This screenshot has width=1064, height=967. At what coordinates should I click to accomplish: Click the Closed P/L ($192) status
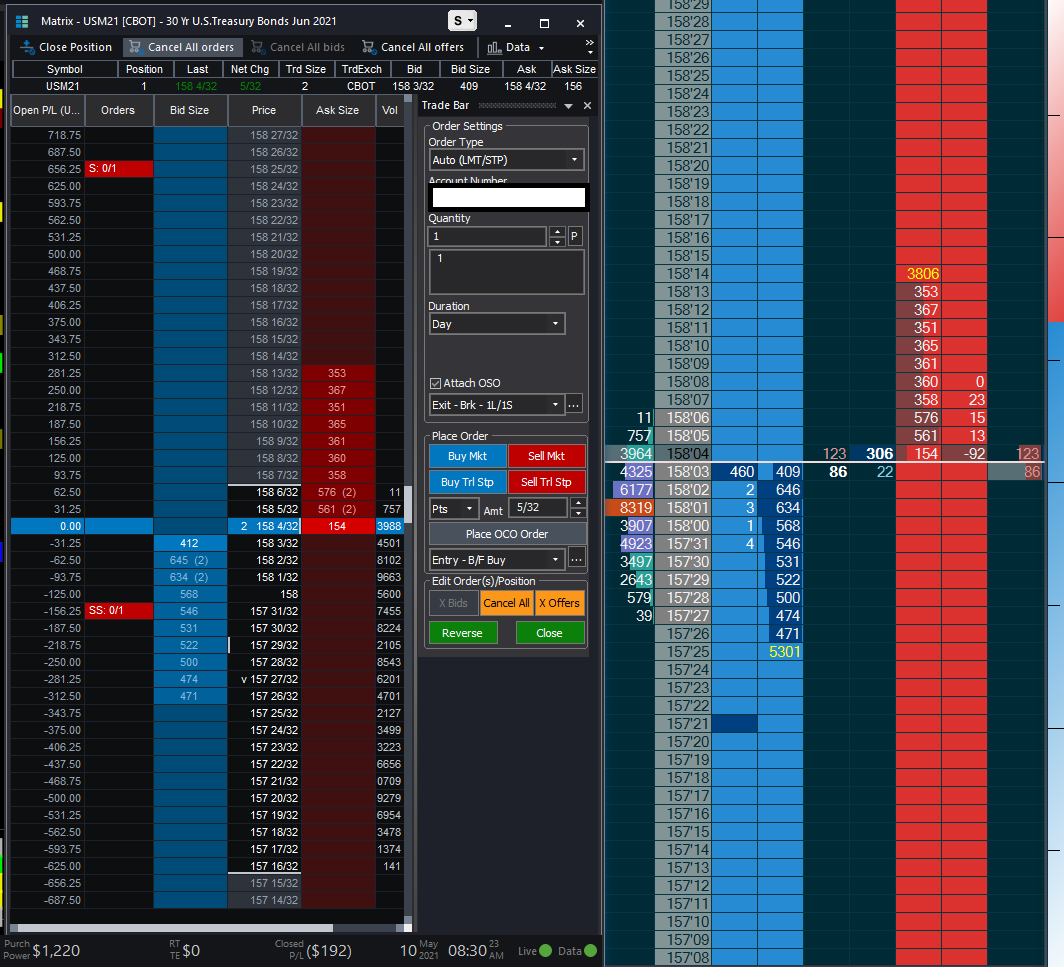313,950
